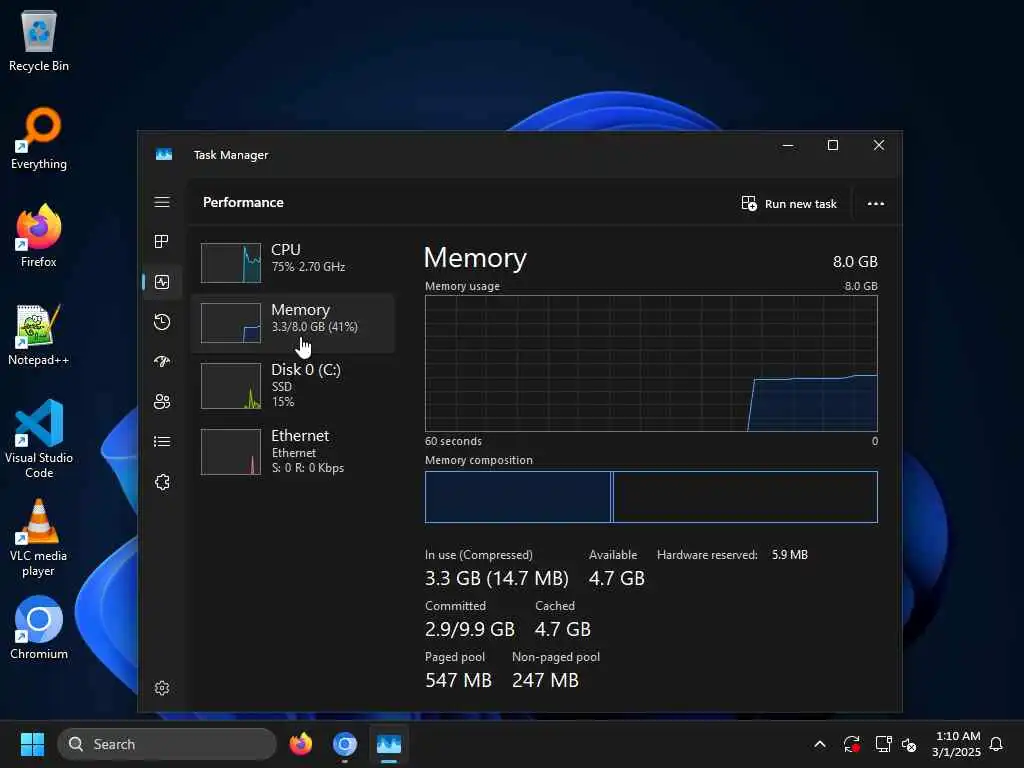1024x768 pixels.
Task: Select the Memory performance entry
Action: pos(293,323)
